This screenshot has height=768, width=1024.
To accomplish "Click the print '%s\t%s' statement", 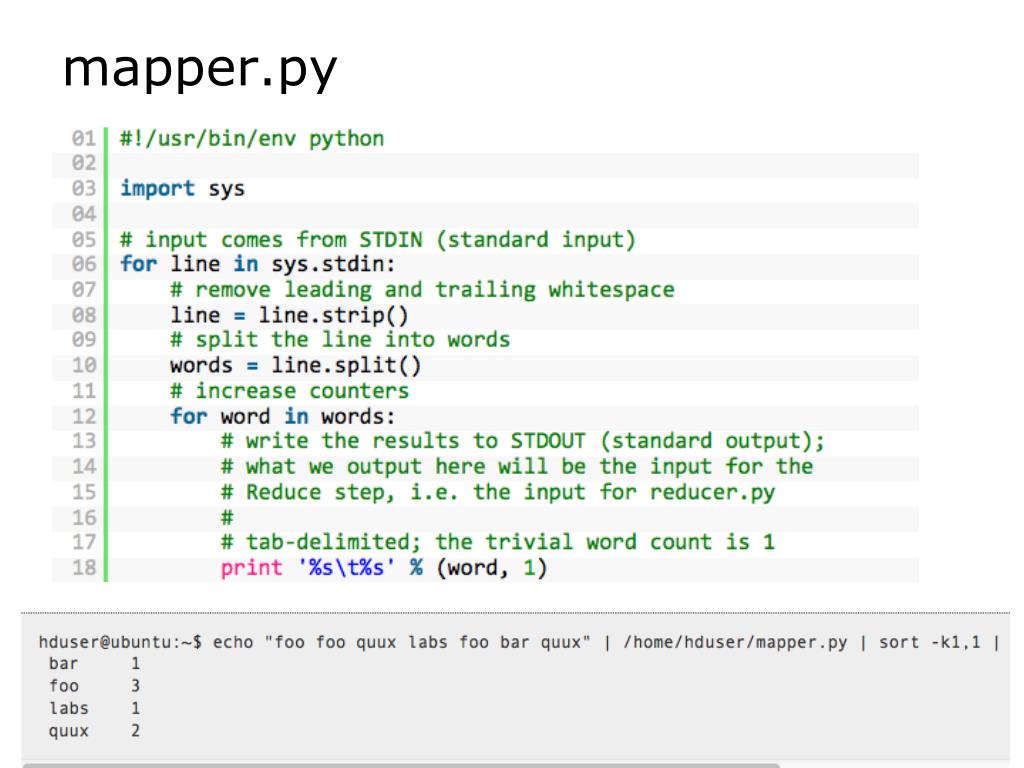I will click(384, 568).
